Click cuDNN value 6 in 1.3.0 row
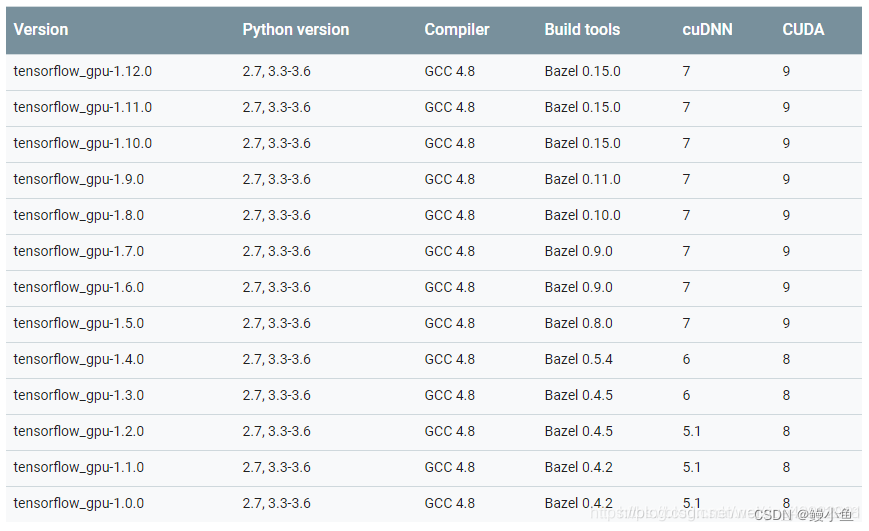The height and width of the screenshot is (531, 869). 686,396
